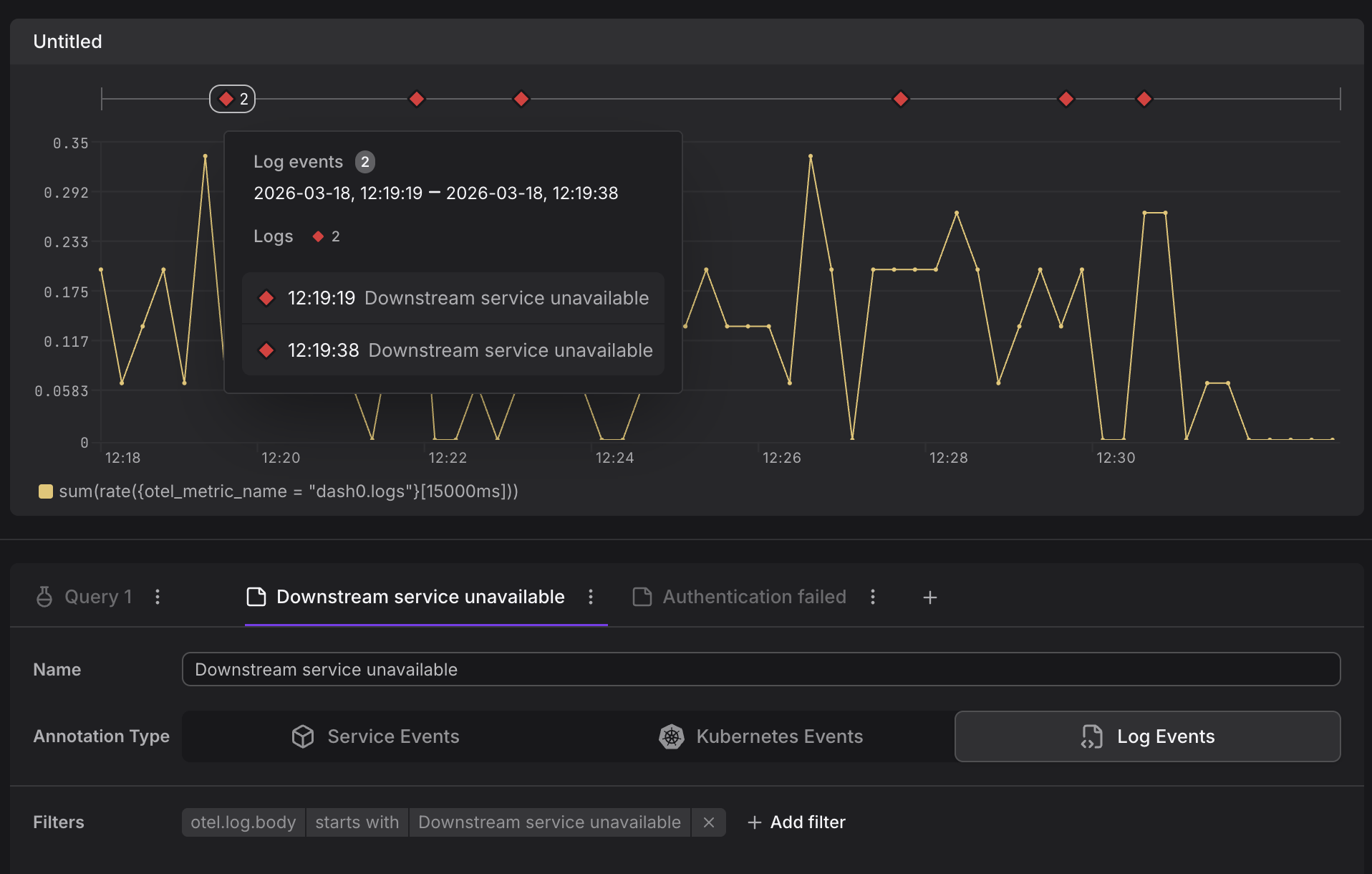Viewport: 1372px width, 874px height.
Task: Remove the otel.log.body filter with X
Action: (x=708, y=822)
